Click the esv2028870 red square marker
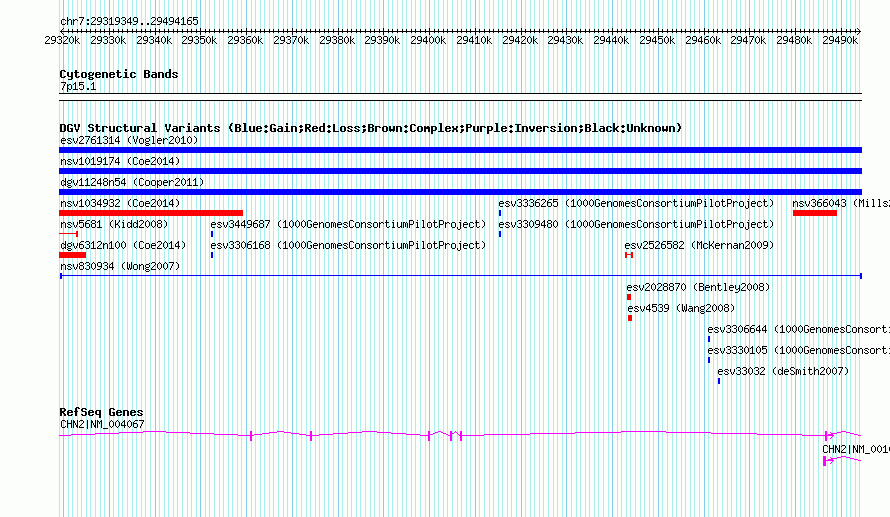Screen dimensions: 890x517 pyautogui.click(x=629, y=297)
